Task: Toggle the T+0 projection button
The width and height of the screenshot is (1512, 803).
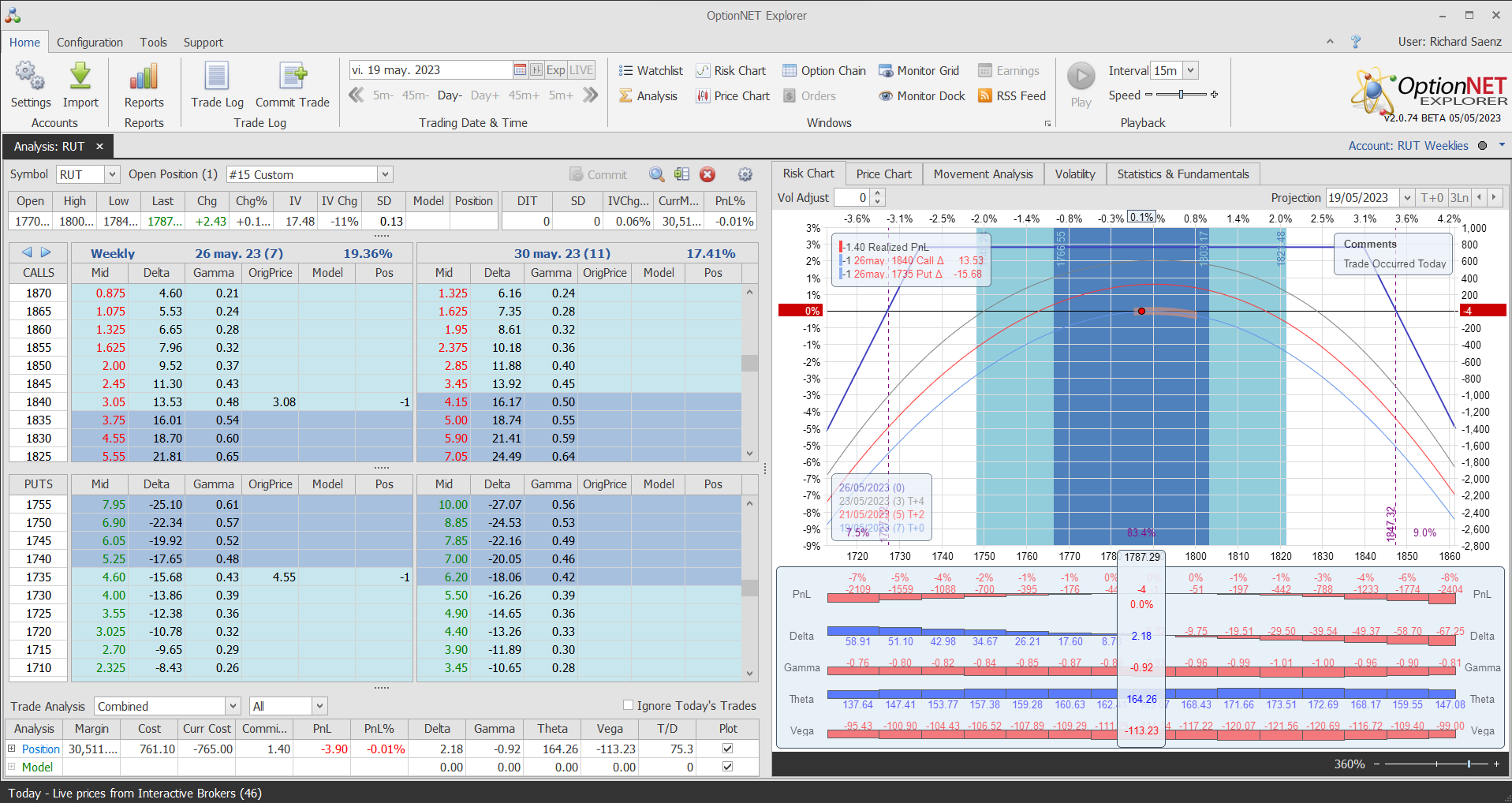Action: [x=1432, y=198]
